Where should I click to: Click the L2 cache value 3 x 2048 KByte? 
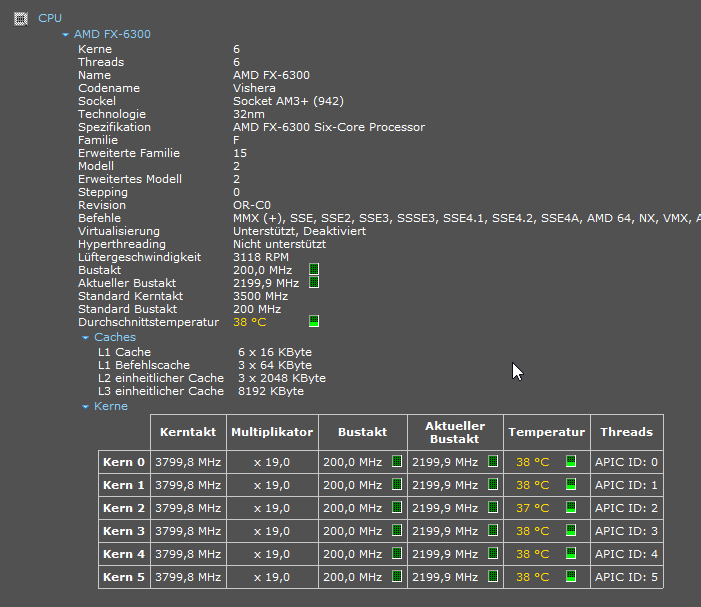coord(282,378)
